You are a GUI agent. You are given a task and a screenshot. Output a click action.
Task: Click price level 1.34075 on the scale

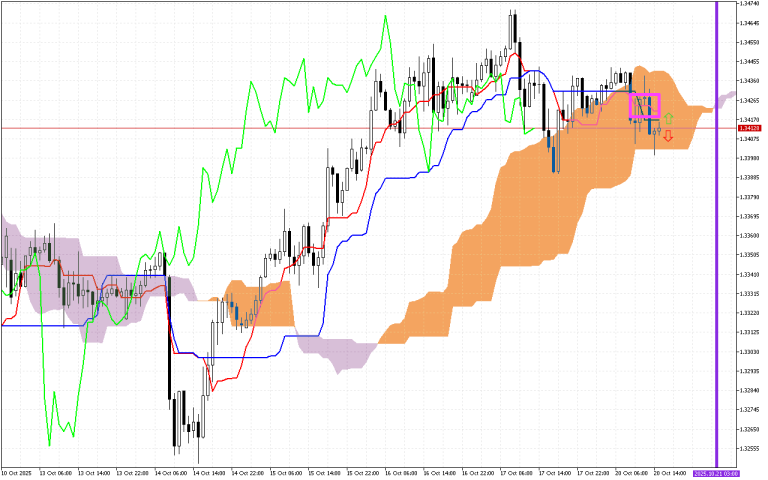pyautogui.click(x=750, y=139)
